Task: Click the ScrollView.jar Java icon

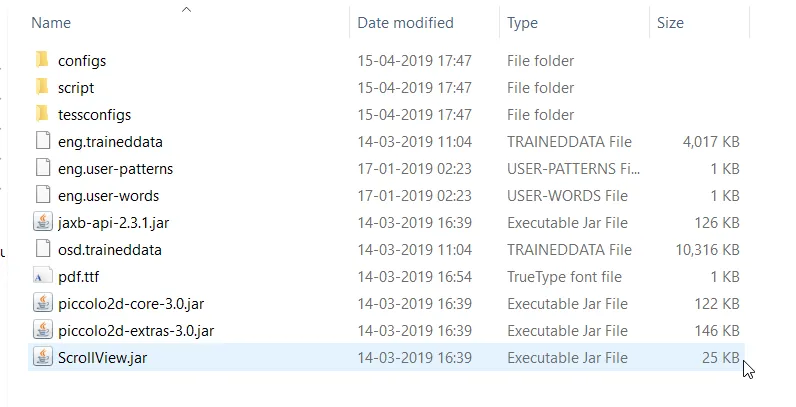Action: (x=42, y=357)
